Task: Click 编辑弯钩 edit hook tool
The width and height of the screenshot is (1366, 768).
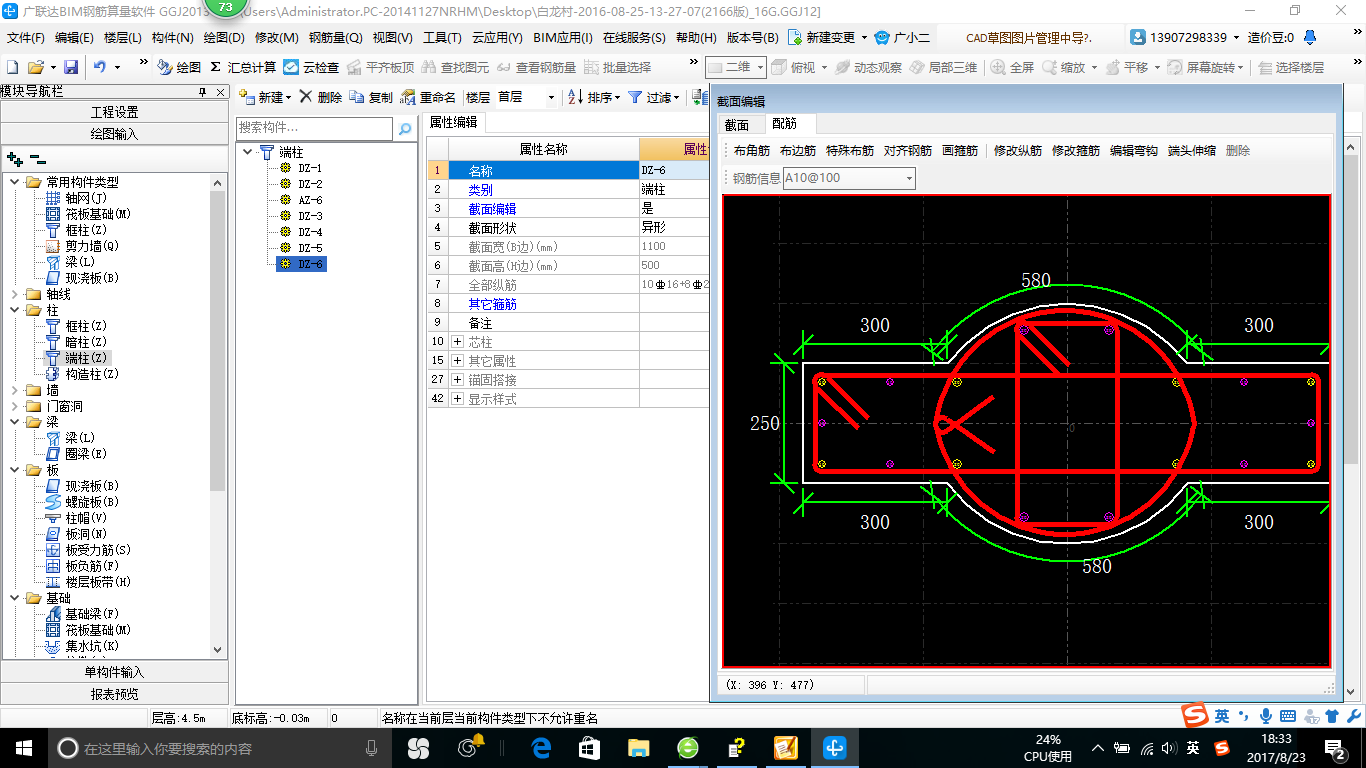Action: (x=1134, y=151)
